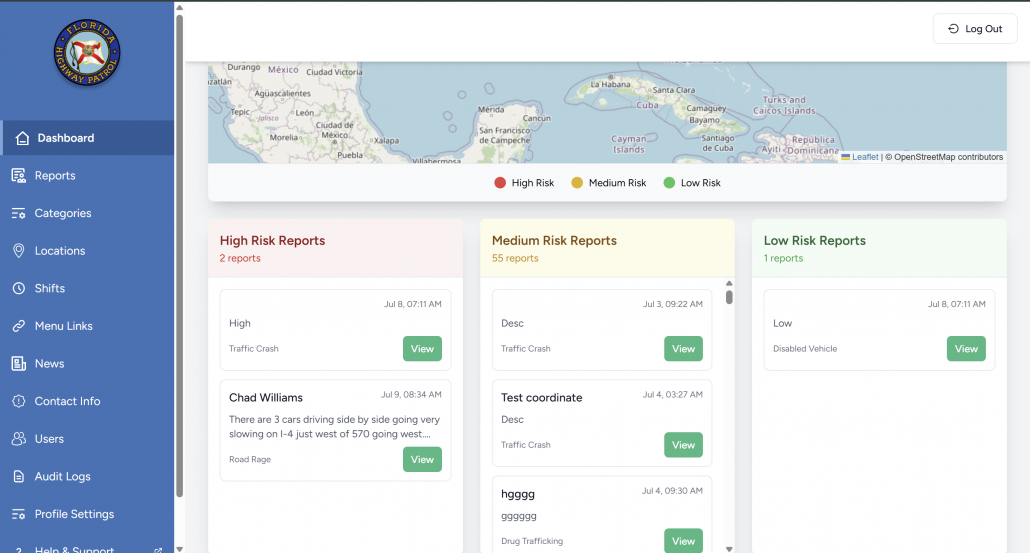
Task: Click the Users sidebar icon
Action: click(x=18, y=439)
